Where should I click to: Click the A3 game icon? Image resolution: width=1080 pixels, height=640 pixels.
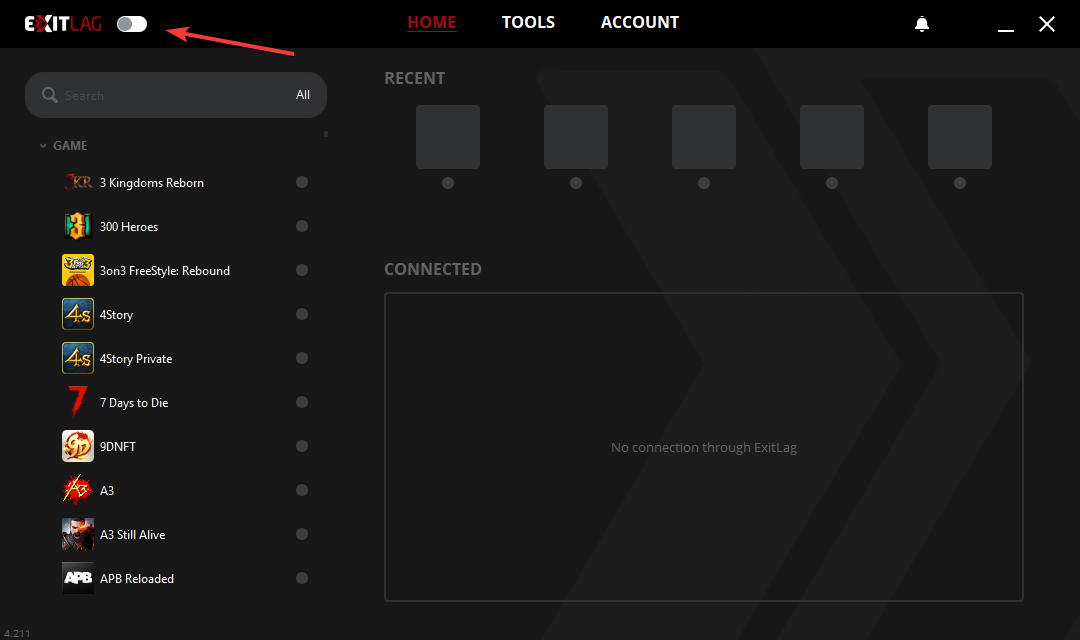pyautogui.click(x=78, y=491)
